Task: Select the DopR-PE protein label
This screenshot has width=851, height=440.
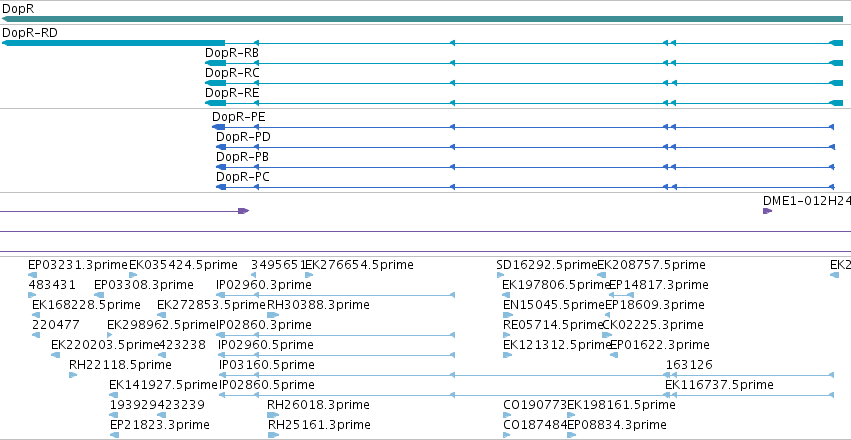Action: [239, 117]
